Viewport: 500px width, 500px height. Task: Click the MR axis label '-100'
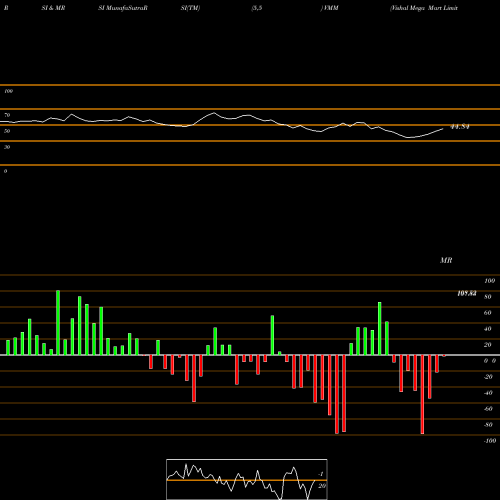(x=490, y=441)
